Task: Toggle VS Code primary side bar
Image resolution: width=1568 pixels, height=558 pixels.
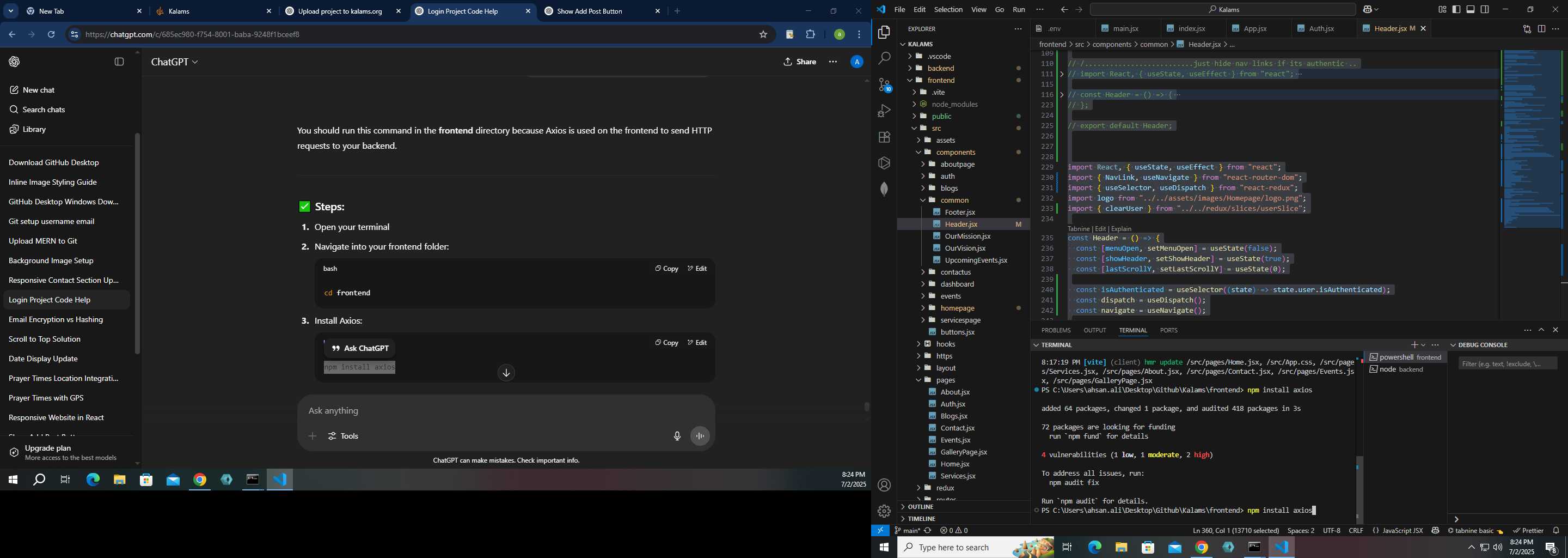Action: coord(1456,10)
